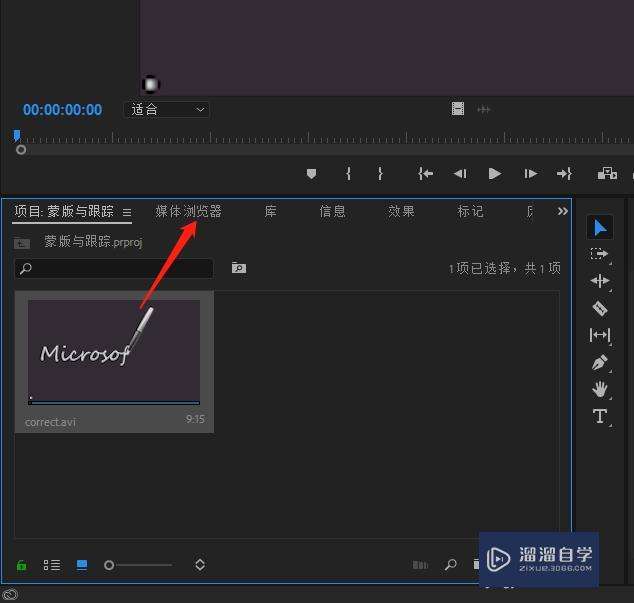Select the Razor tool

(599, 309)
